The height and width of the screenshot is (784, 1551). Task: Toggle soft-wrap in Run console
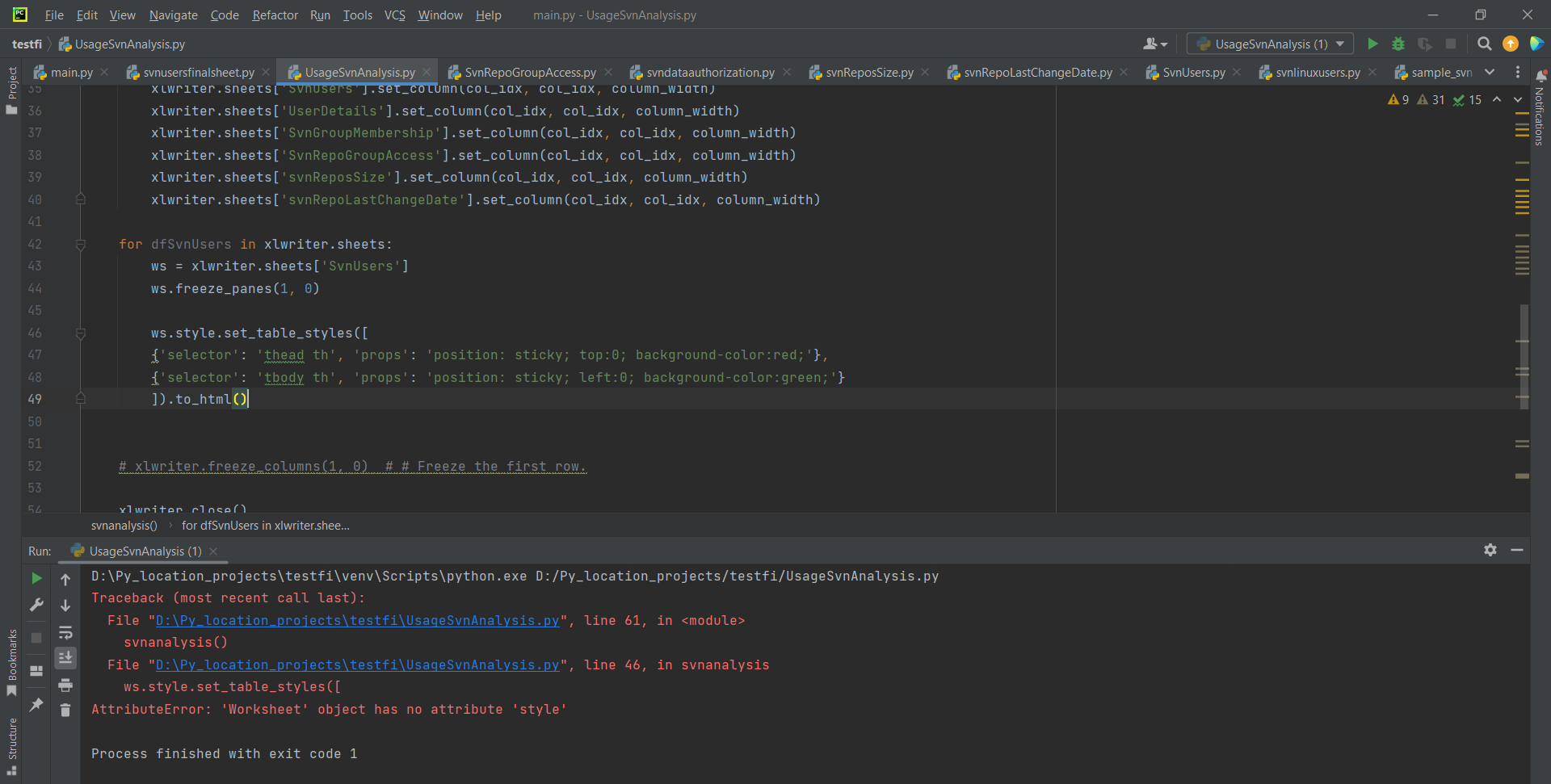click(x=65, y=632)
